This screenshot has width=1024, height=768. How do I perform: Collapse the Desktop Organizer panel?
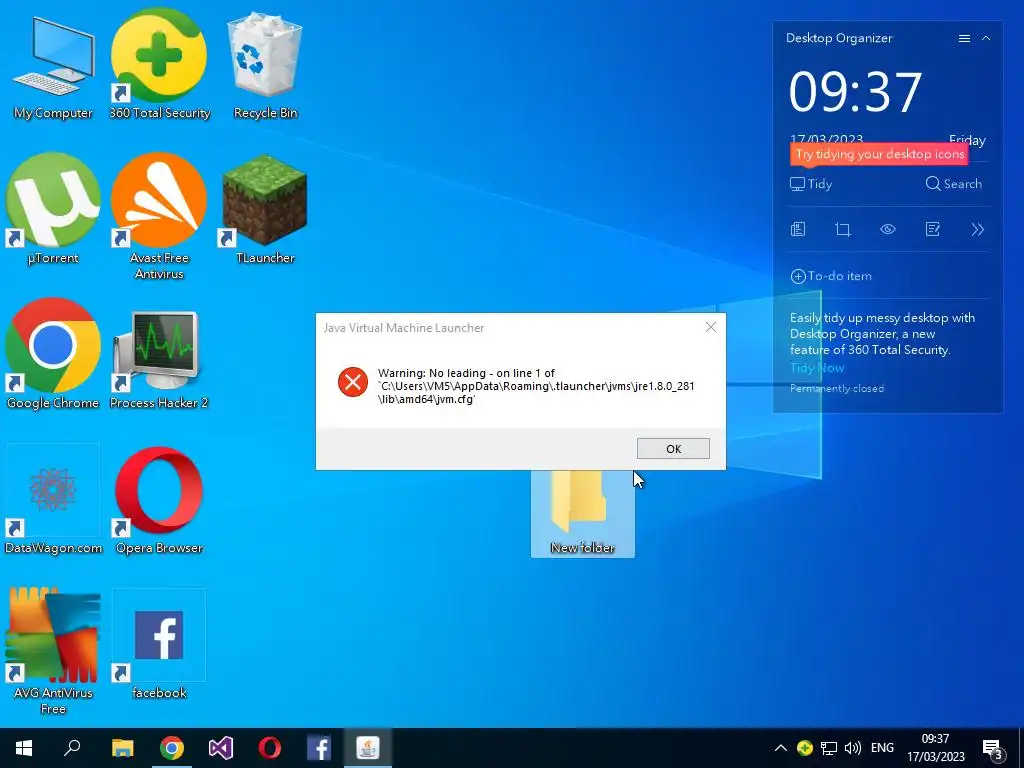click(986, 39)
